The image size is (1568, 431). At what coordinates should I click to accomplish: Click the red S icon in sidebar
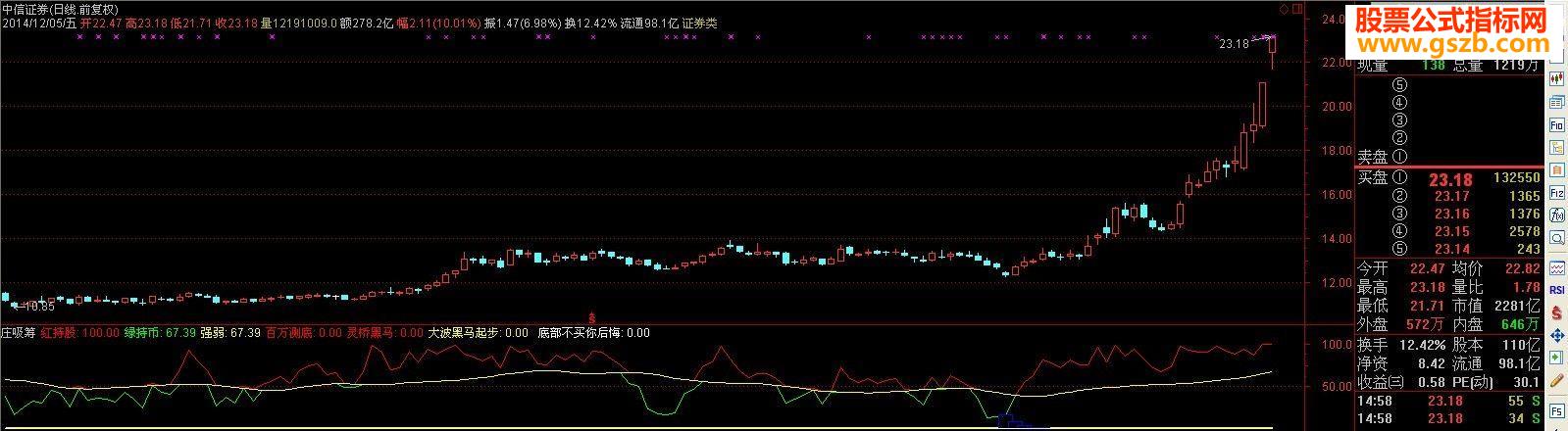(x=1556, y=311)
